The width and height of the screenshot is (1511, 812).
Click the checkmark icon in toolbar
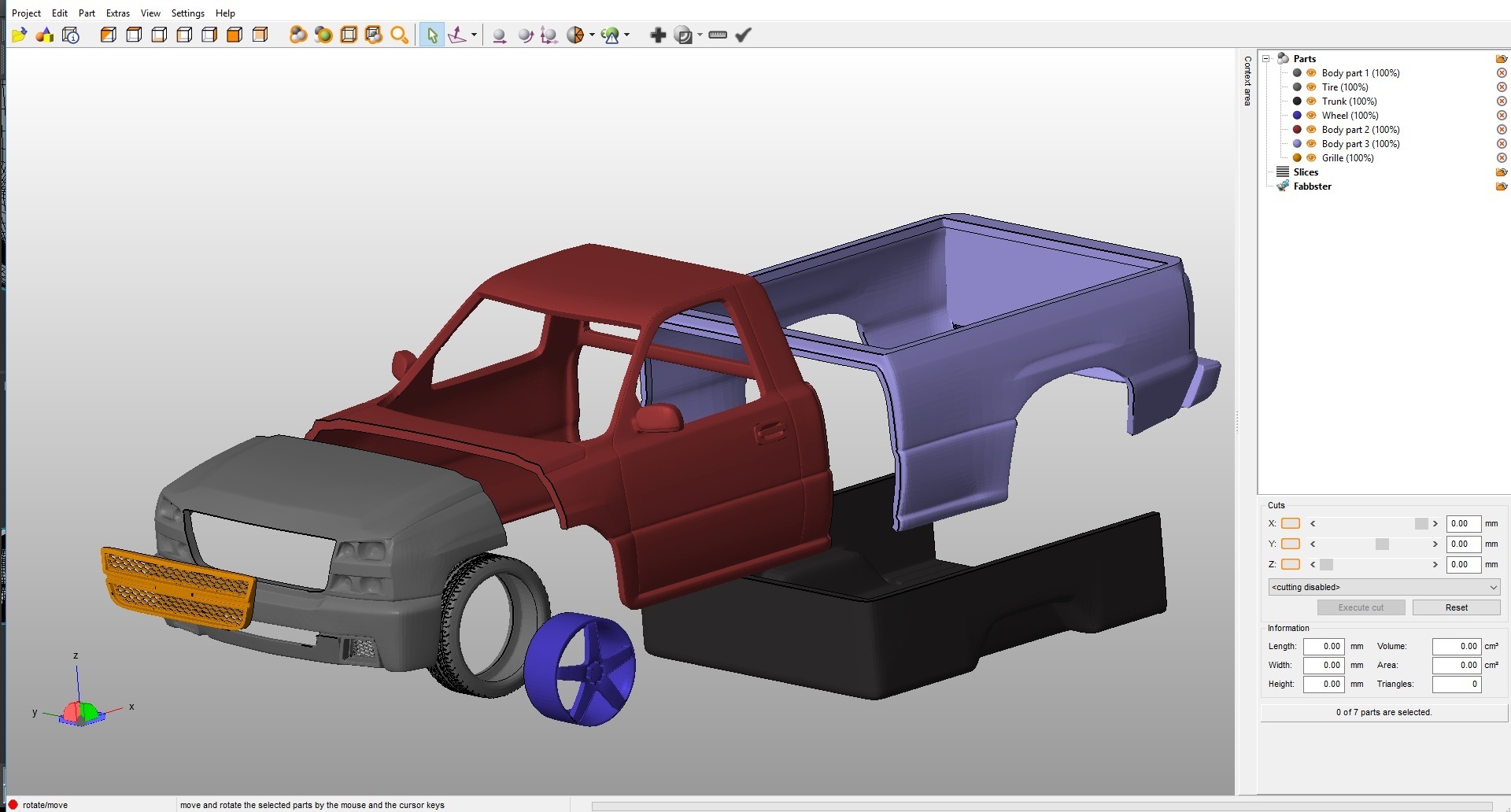743,35
